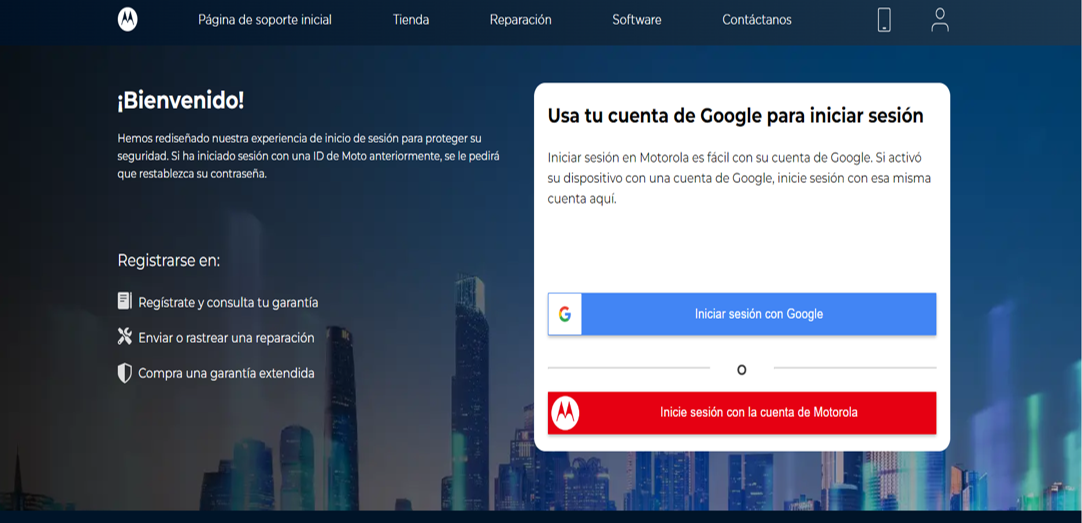Open Regístrate y consulta tu garantía link

(228, 302)
